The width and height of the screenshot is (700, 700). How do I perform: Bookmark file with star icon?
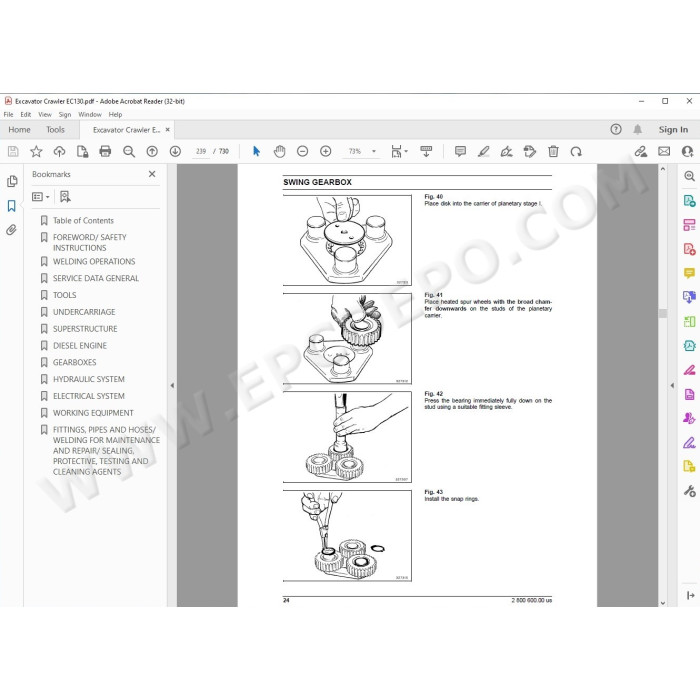(36, 152)
